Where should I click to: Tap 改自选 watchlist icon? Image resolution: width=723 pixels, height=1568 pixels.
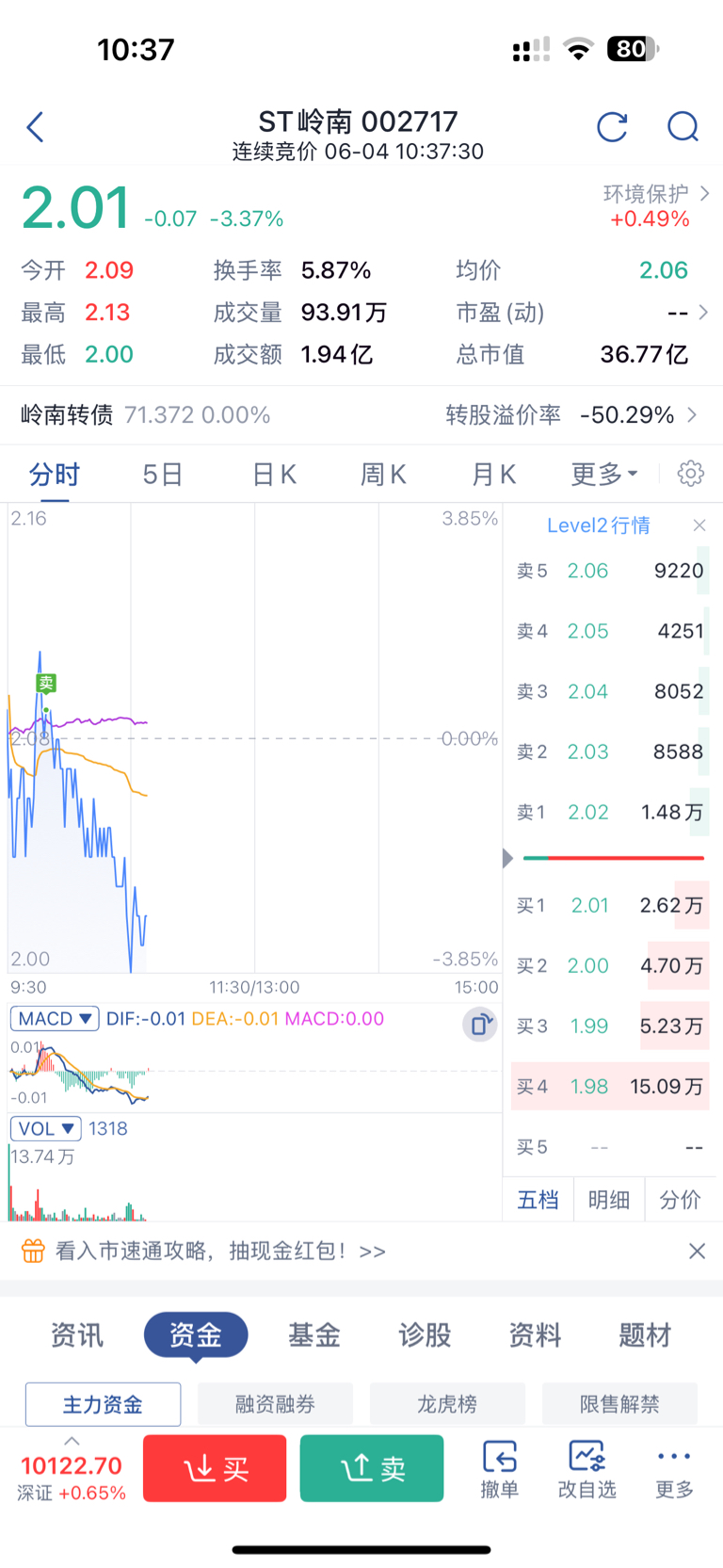point(586,1467)
